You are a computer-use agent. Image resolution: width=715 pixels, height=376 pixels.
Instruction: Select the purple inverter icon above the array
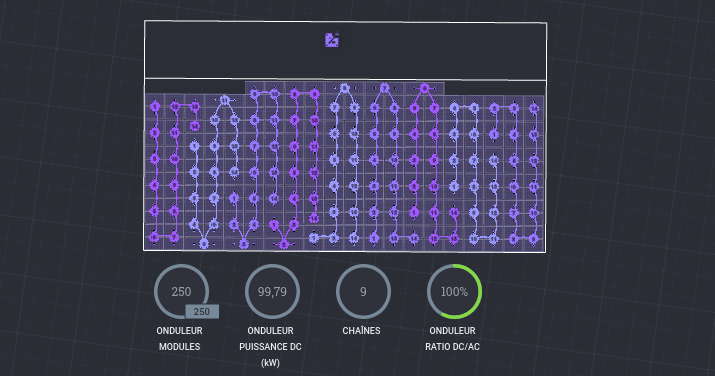332,40
